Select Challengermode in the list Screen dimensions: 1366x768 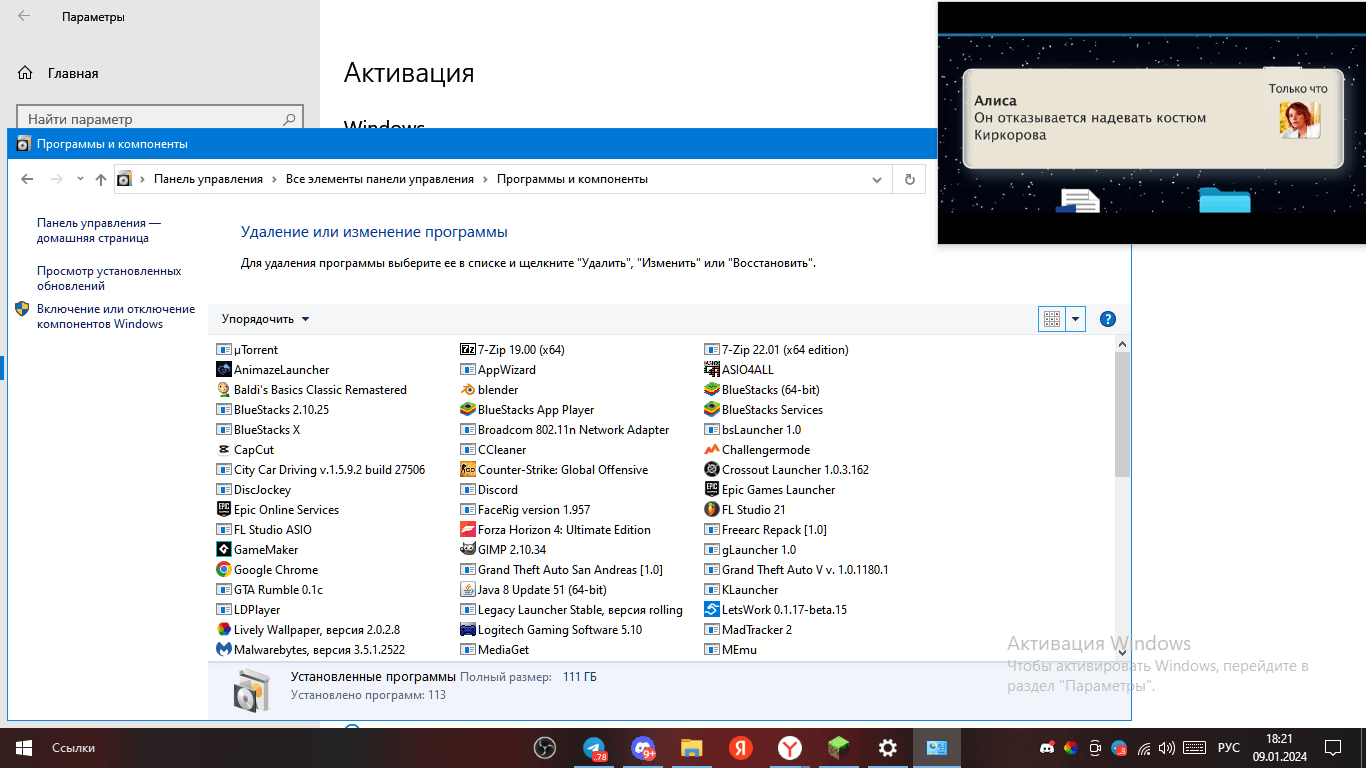click(757, 450)
